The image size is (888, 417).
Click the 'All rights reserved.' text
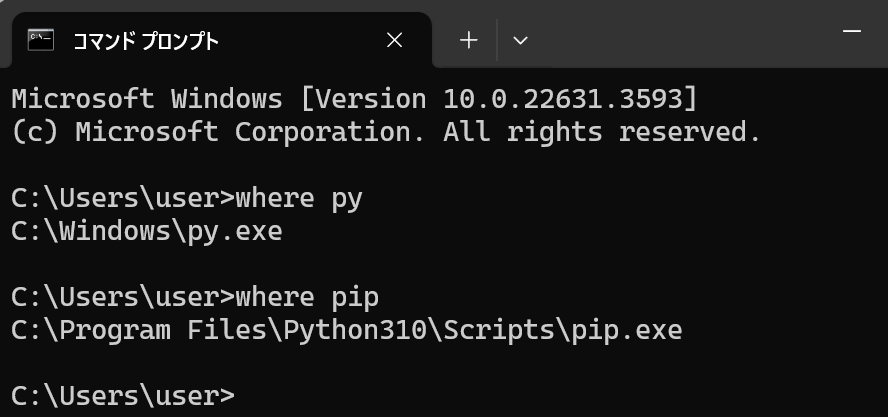coord(602,132)
